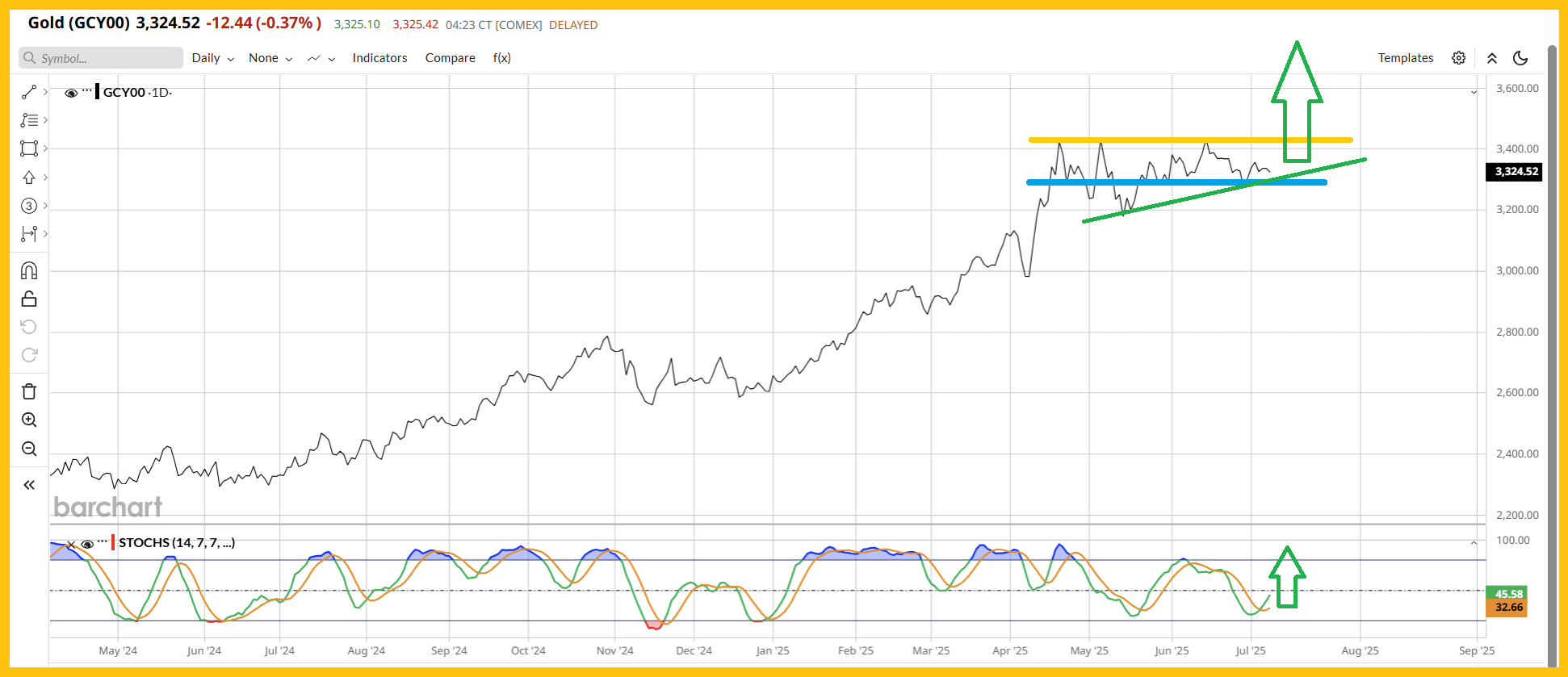The image size is (1568, 677).
Task: Activate the magnet snap tool
Action: click(29, 270)
